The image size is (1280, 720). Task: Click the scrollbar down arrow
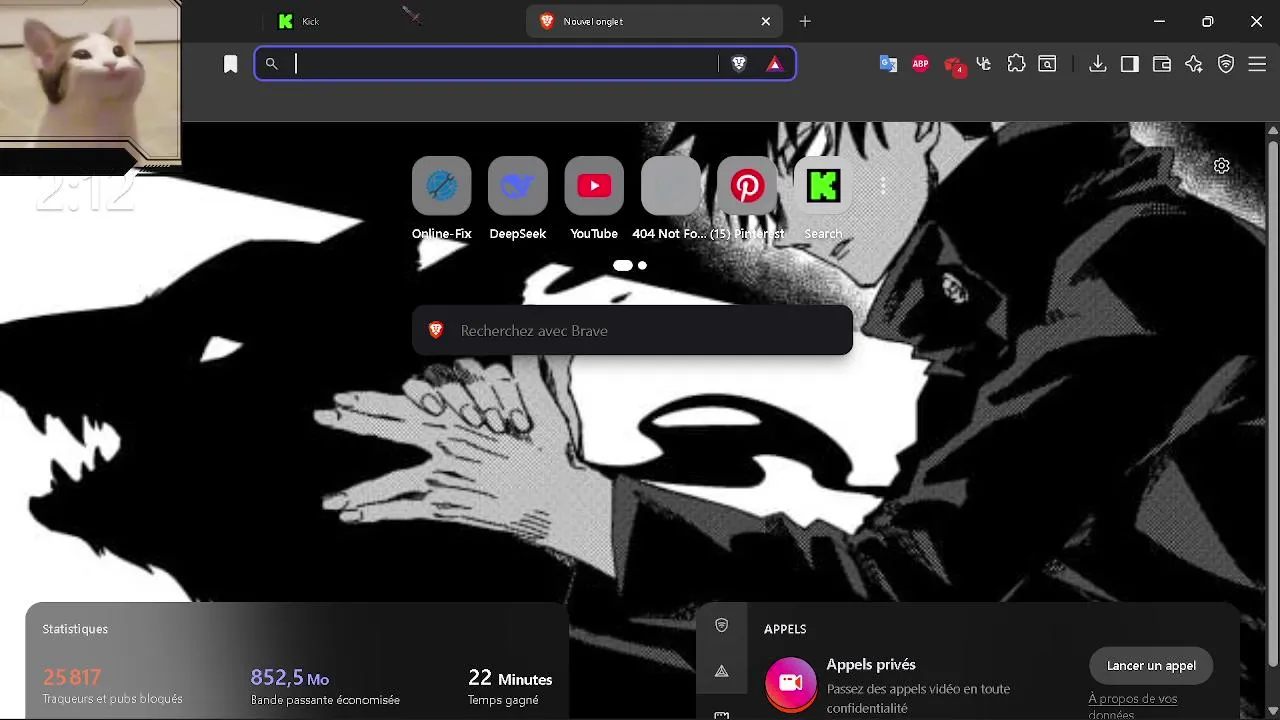1272,712
